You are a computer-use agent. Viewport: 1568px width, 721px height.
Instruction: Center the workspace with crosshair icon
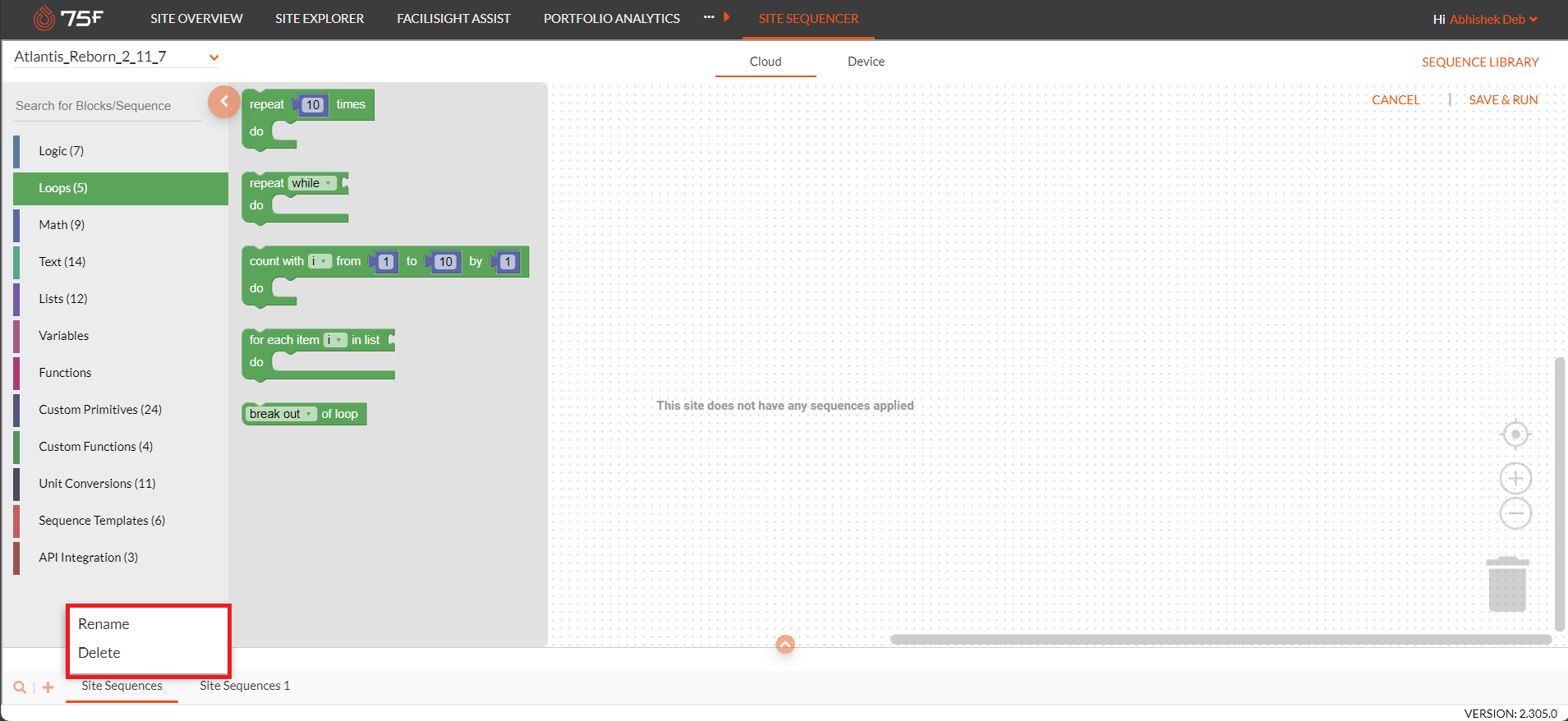tap(1515, 434)
